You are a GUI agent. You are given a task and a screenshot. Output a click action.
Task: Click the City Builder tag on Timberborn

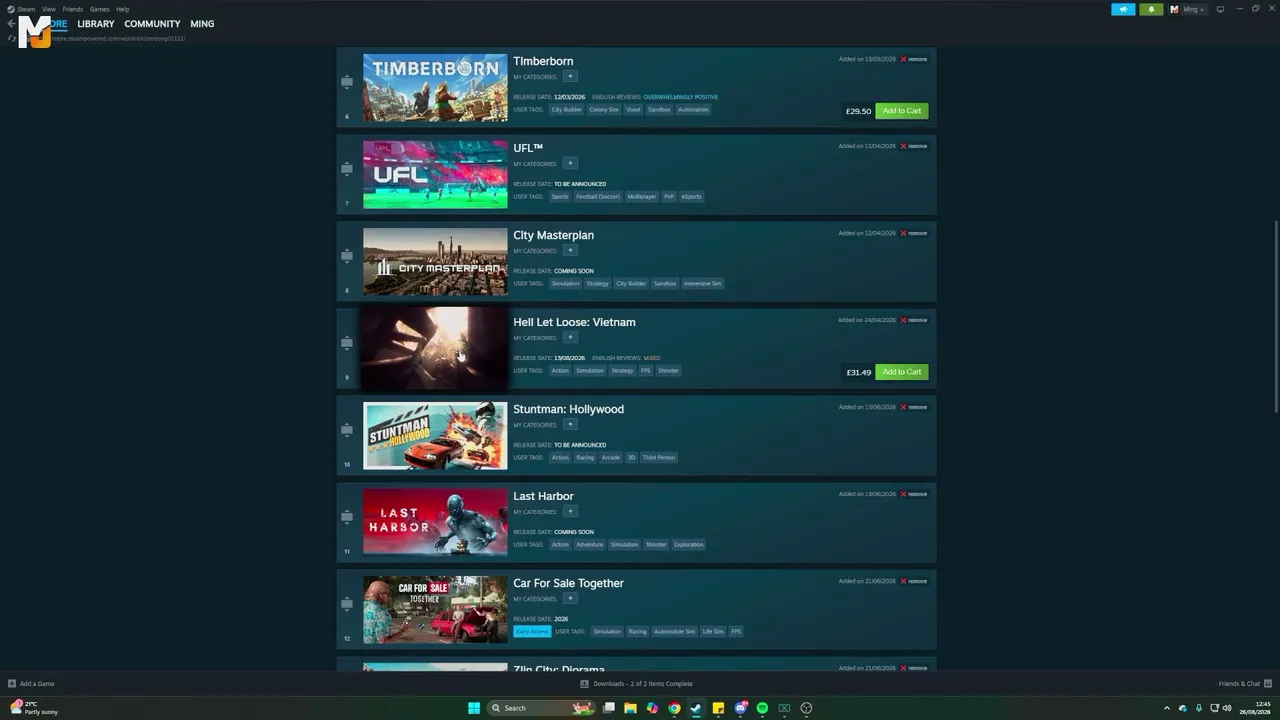pos(566,110)
